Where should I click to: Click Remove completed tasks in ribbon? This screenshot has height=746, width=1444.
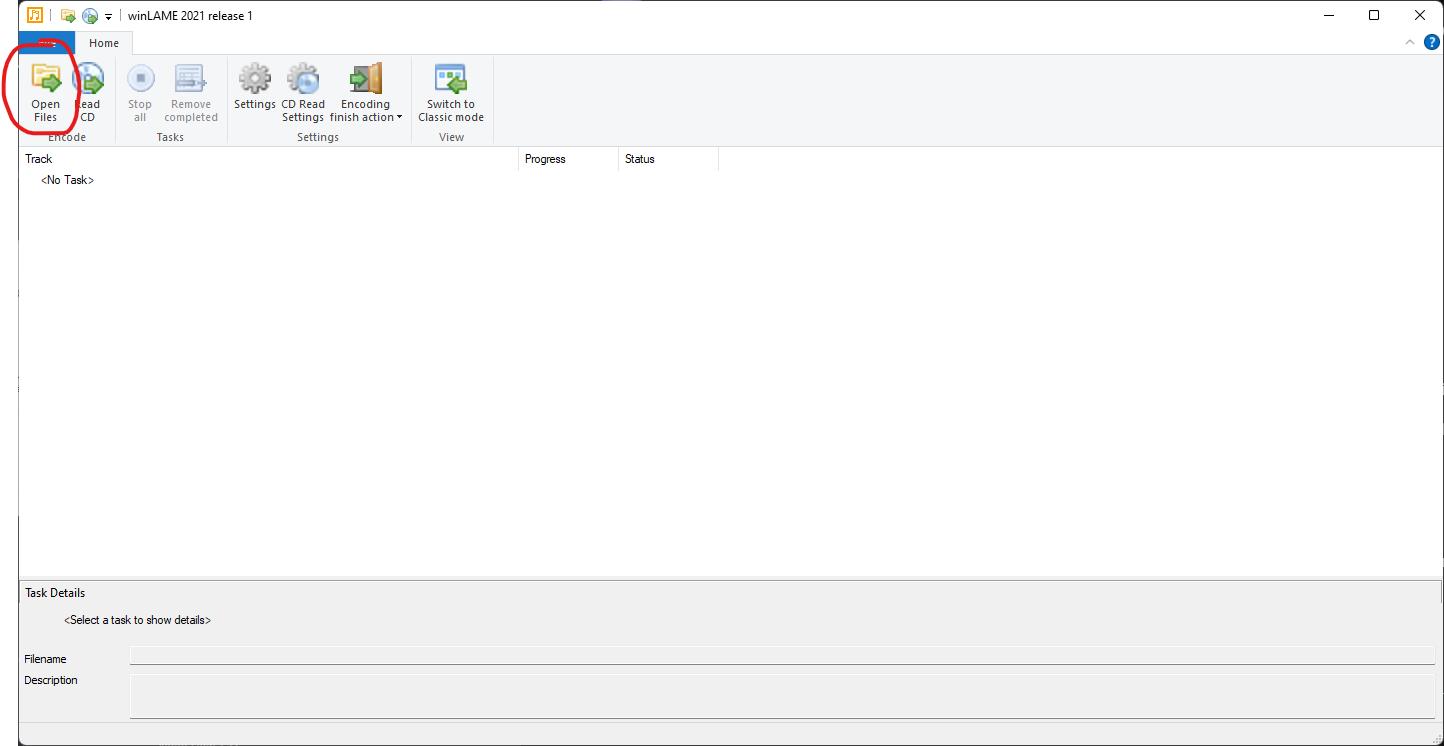191,92
